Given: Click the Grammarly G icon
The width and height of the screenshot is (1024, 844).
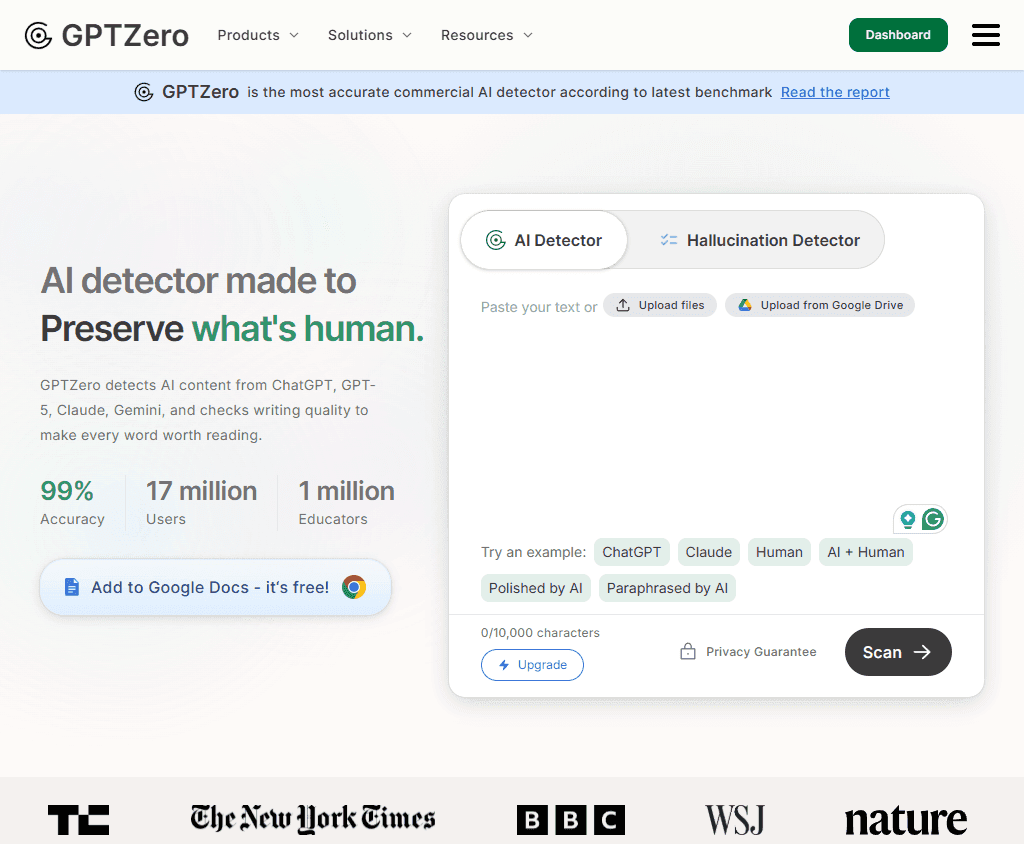Looking at the screenshot, I should click(x=933, y=519).
